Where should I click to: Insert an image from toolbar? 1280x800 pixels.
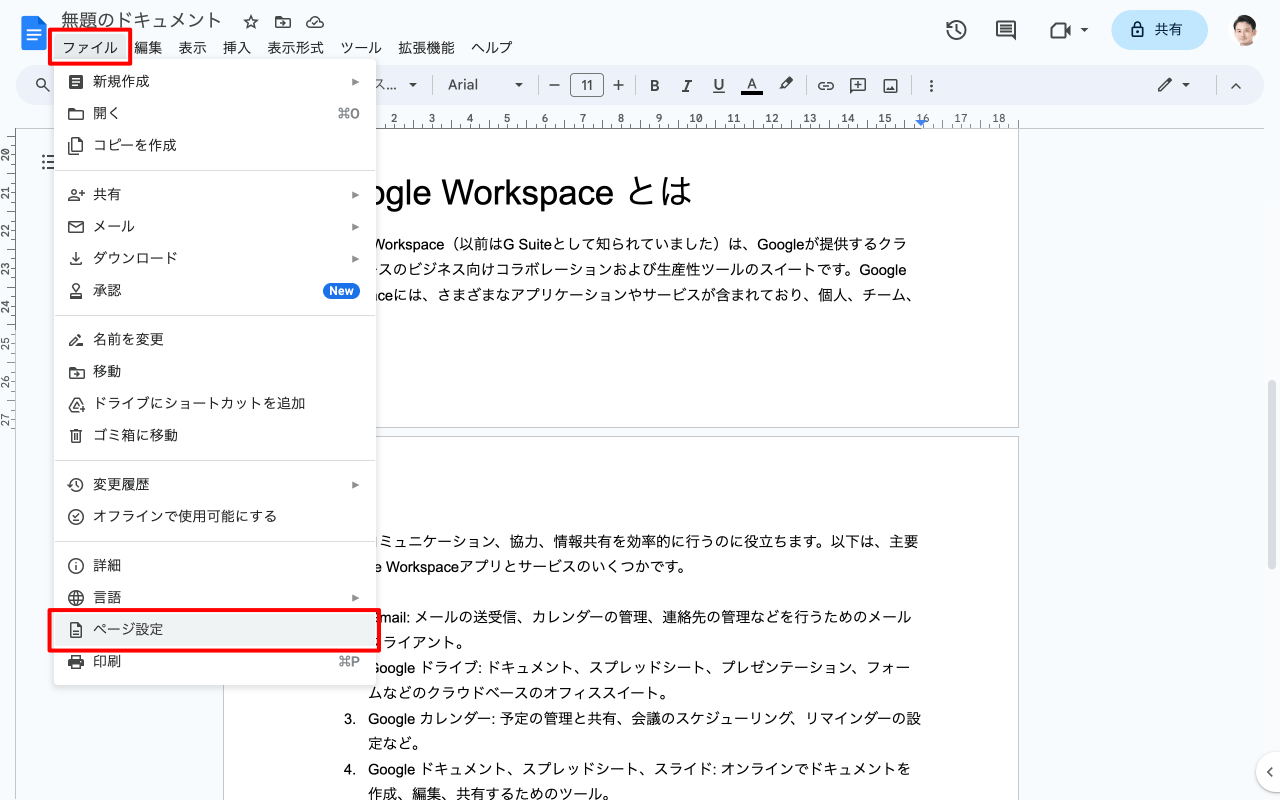tap(890, 85)
